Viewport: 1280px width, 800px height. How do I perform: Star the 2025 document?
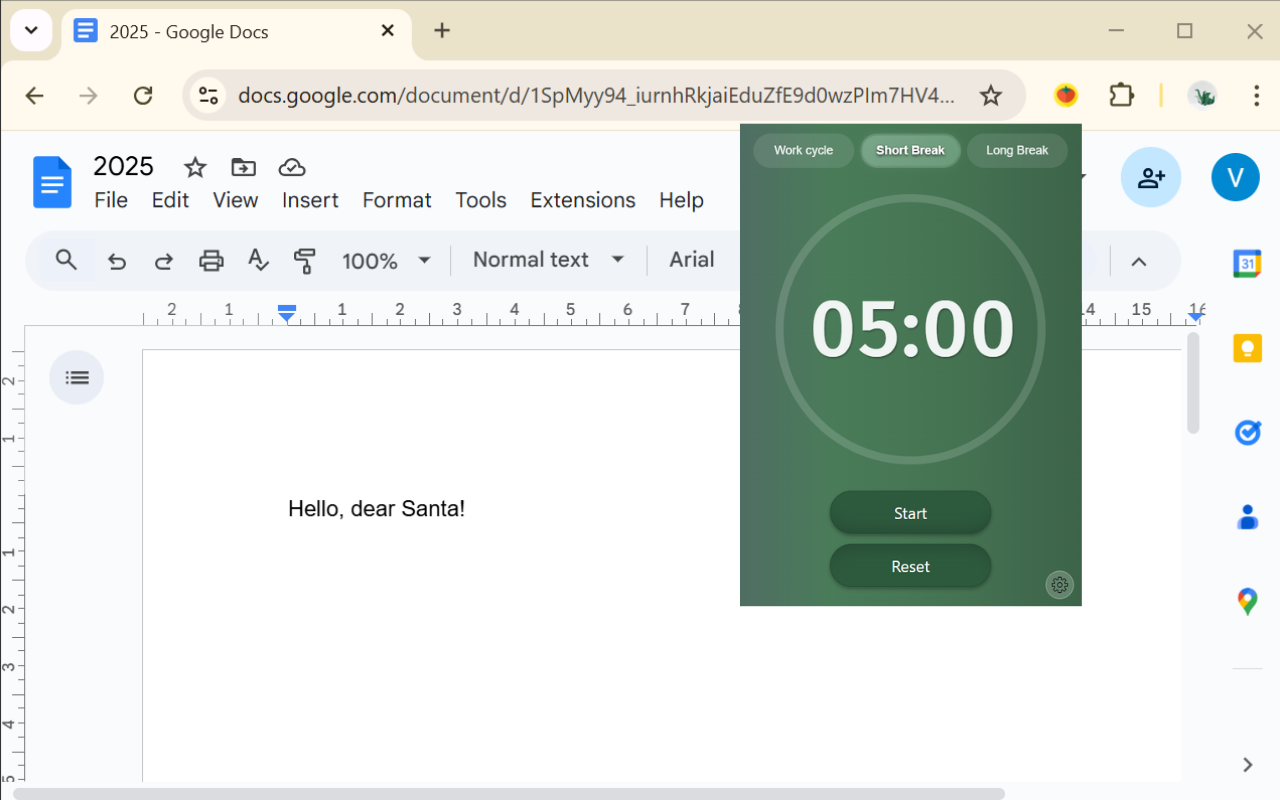tap(195, 167)
